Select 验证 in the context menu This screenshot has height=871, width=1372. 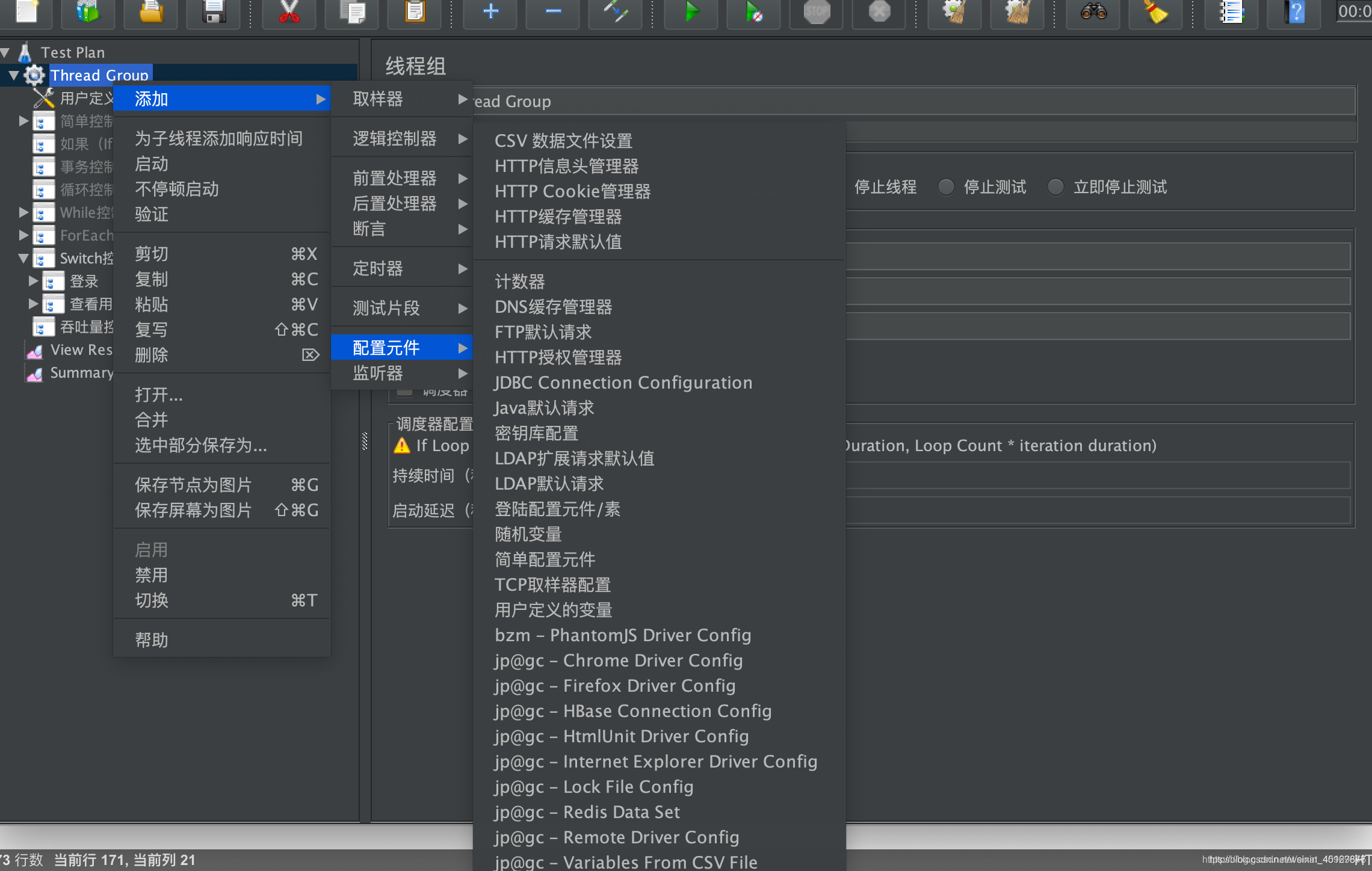pos(221,215)
